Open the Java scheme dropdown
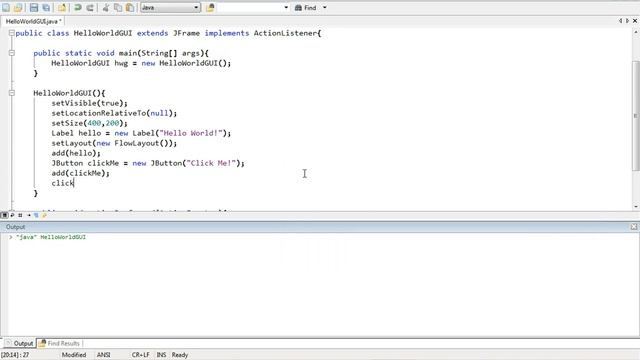 coord(170,7)
